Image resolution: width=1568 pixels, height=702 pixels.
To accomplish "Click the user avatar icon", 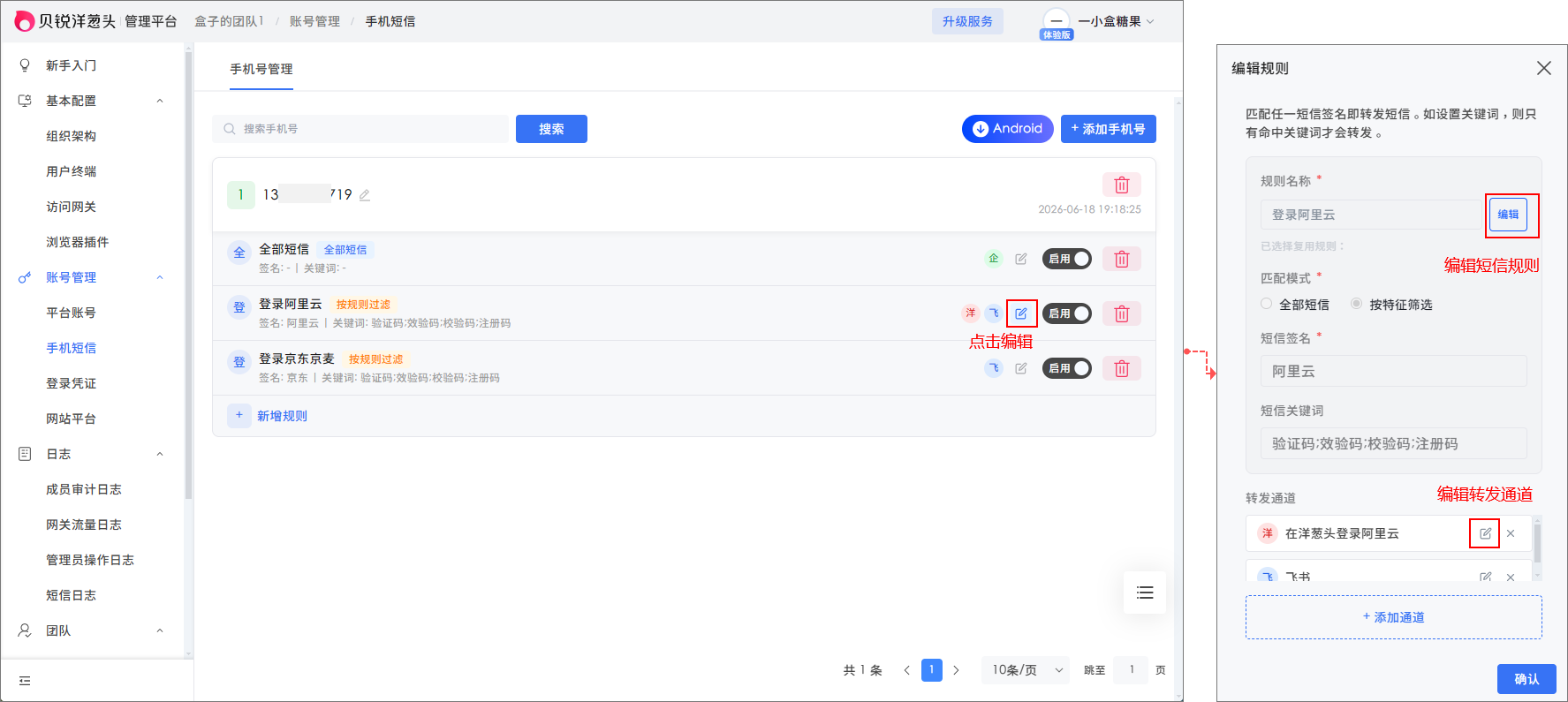I will 1056,21.
